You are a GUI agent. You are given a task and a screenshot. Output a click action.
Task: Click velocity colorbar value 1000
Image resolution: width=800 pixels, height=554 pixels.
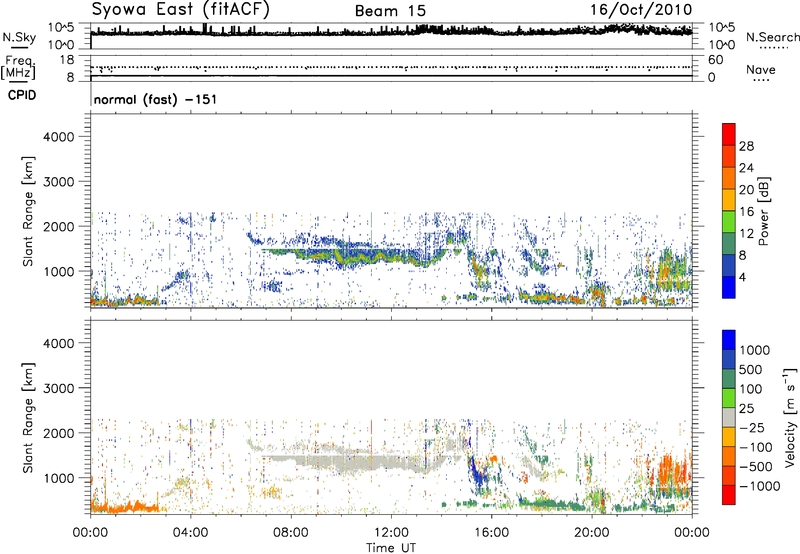click(x=755, y=350)
